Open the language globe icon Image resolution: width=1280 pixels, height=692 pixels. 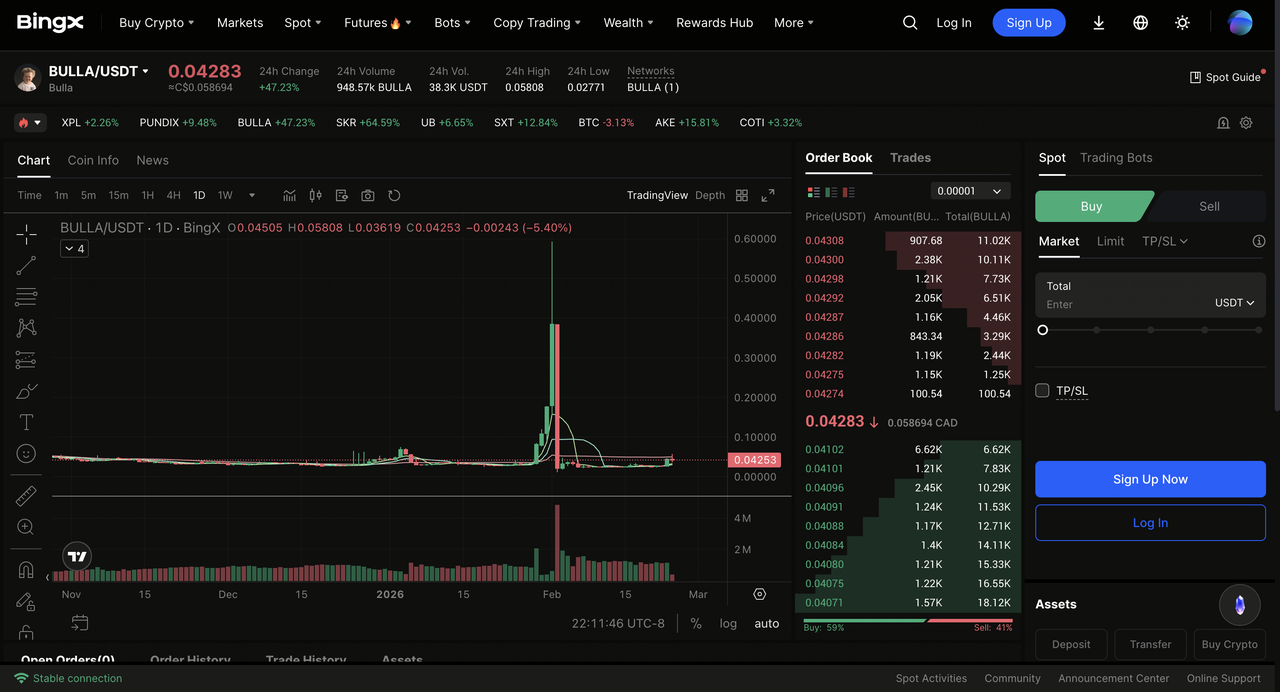click(x=1140, y=23)
